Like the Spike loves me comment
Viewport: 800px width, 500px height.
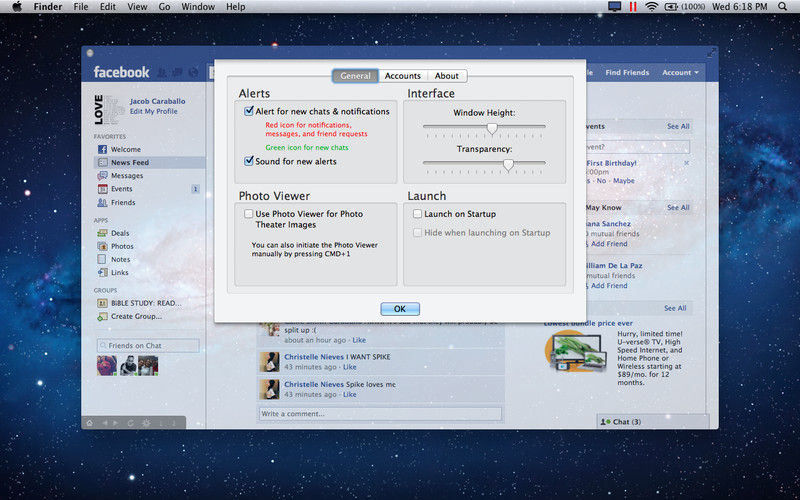click(349, 394)
